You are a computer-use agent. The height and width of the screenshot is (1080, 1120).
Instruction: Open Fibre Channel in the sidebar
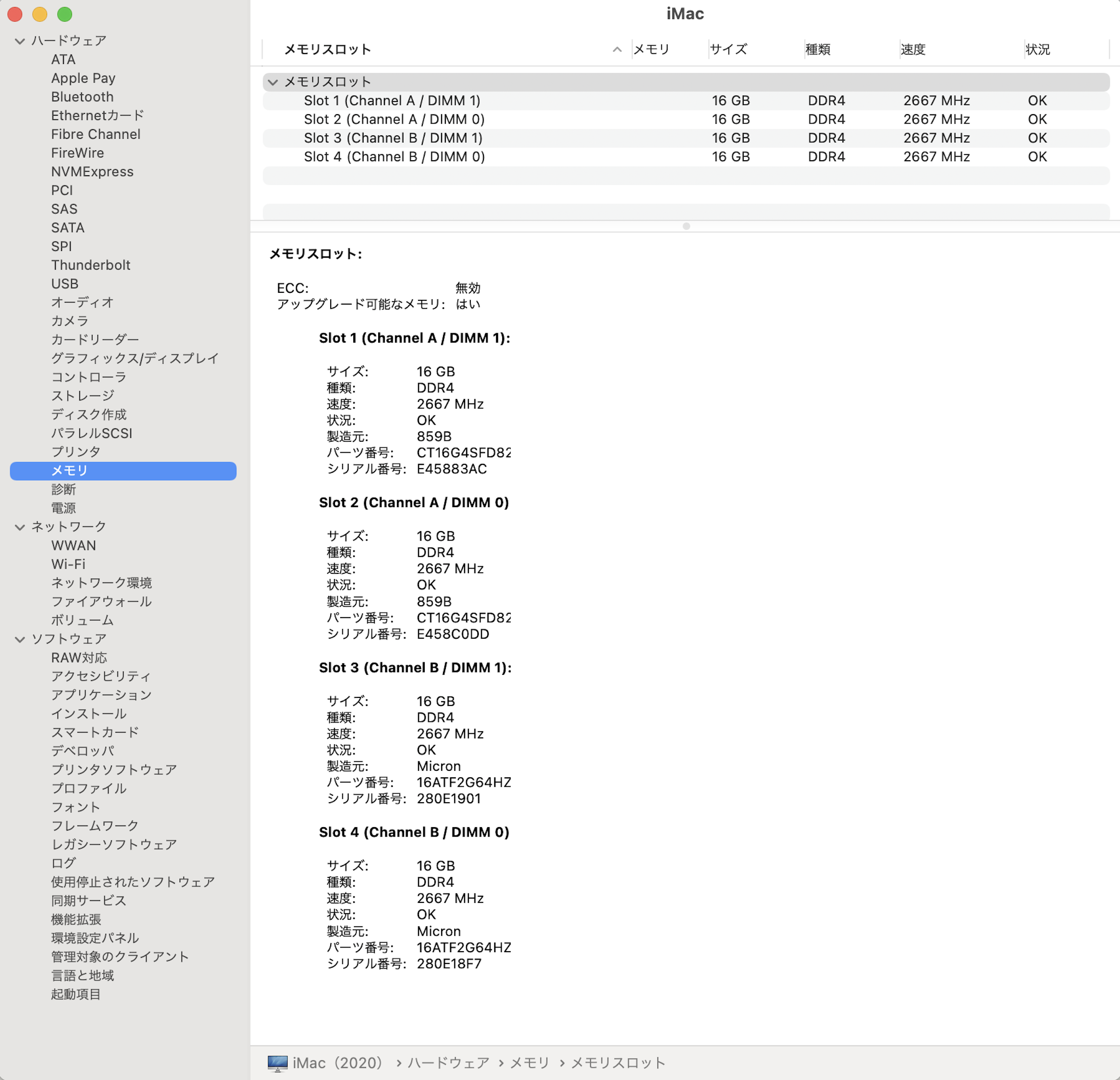pos(96,134)
